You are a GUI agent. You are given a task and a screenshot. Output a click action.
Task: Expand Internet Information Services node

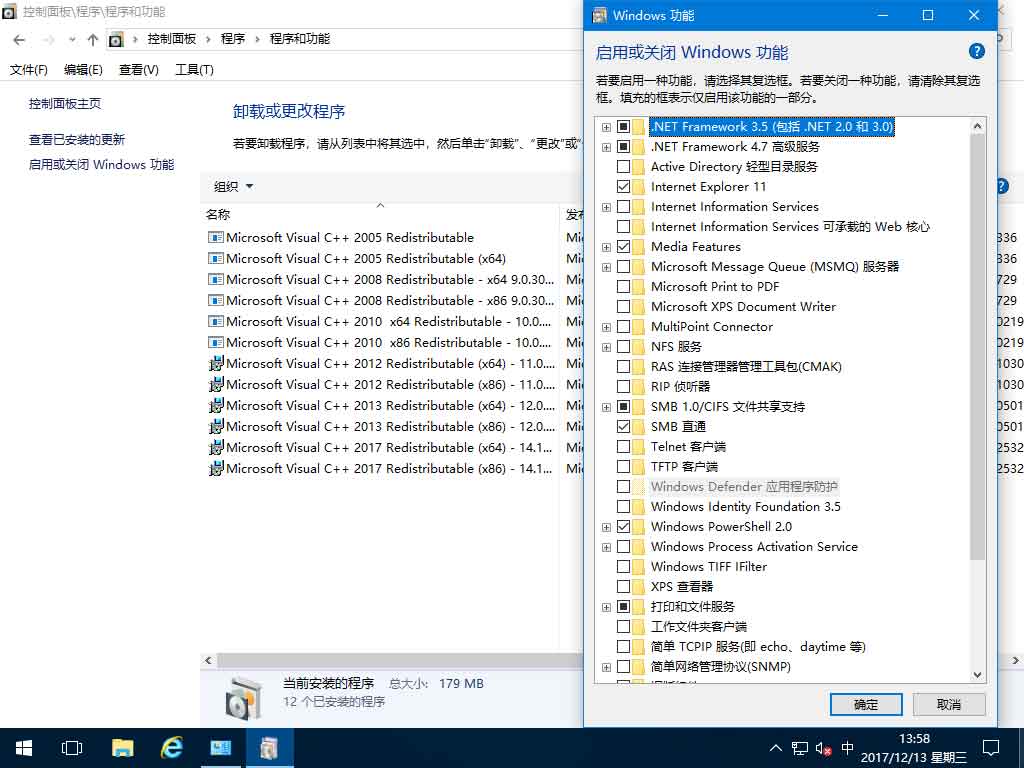pos(607,208)
